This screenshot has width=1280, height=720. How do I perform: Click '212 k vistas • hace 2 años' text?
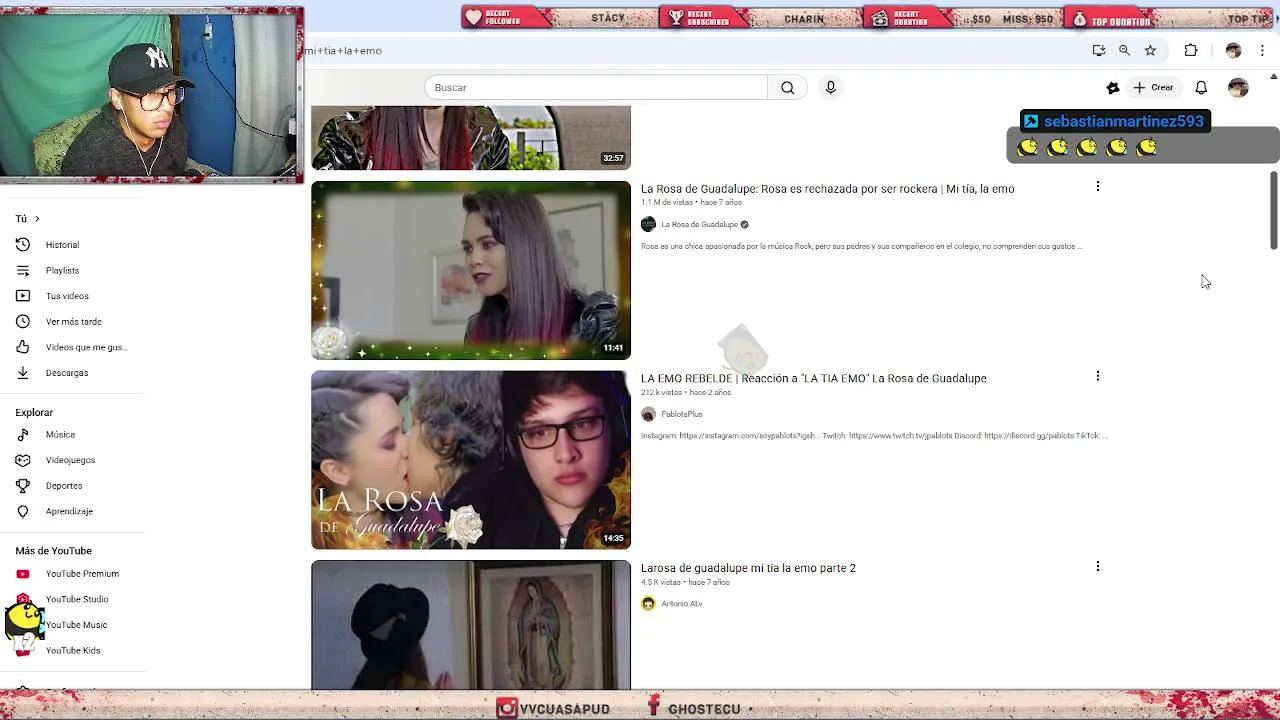[x=686, y=393]
